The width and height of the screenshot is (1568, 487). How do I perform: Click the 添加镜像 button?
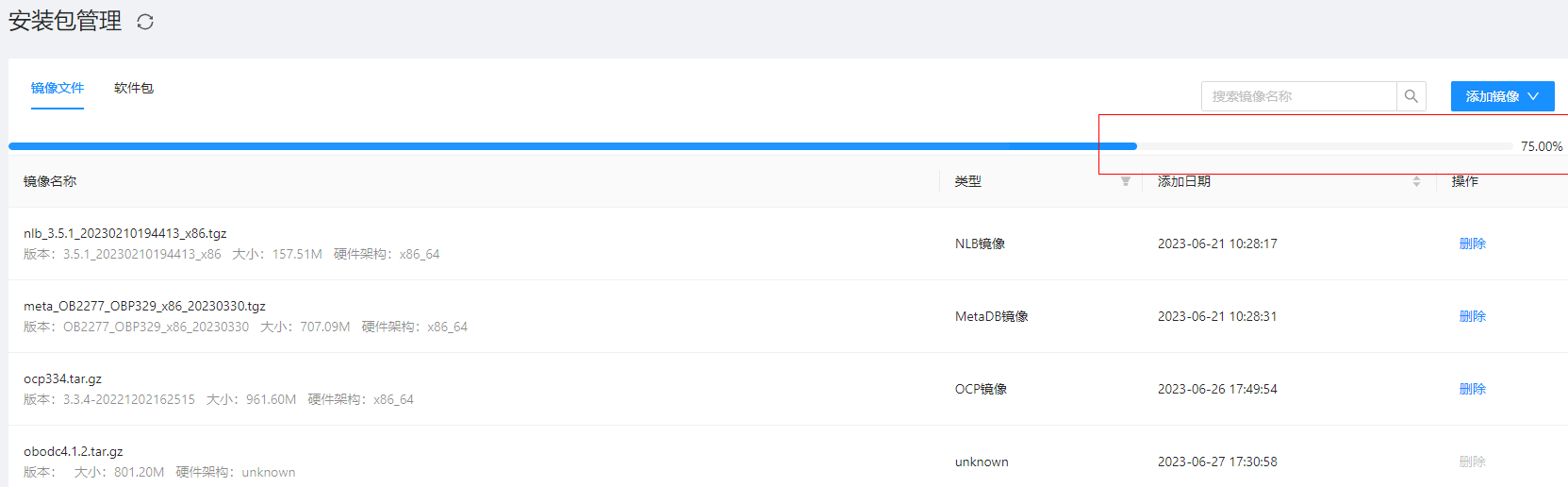(x=1502, y=96)
